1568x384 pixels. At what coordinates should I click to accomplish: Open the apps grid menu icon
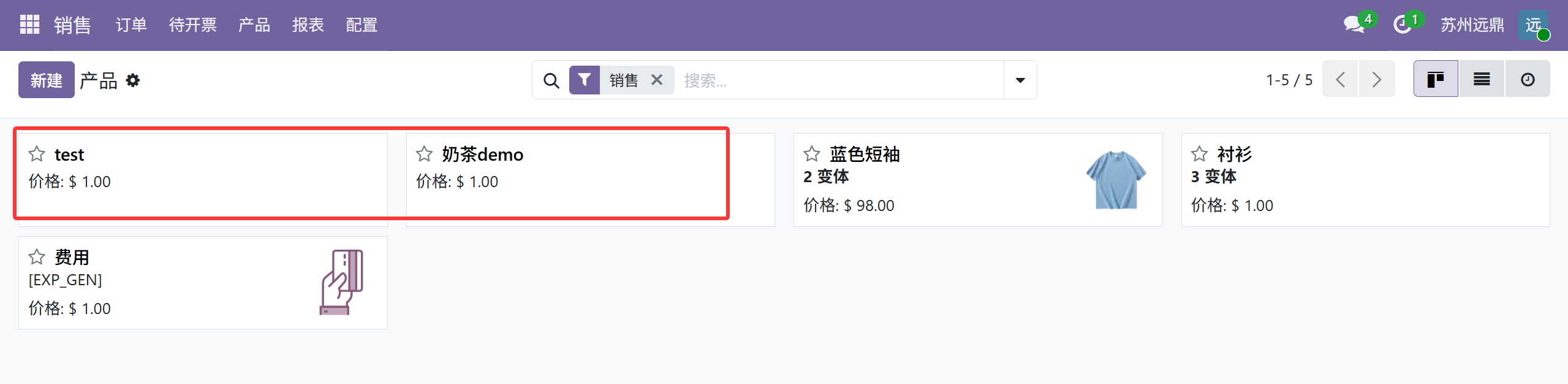coord(29,25)
